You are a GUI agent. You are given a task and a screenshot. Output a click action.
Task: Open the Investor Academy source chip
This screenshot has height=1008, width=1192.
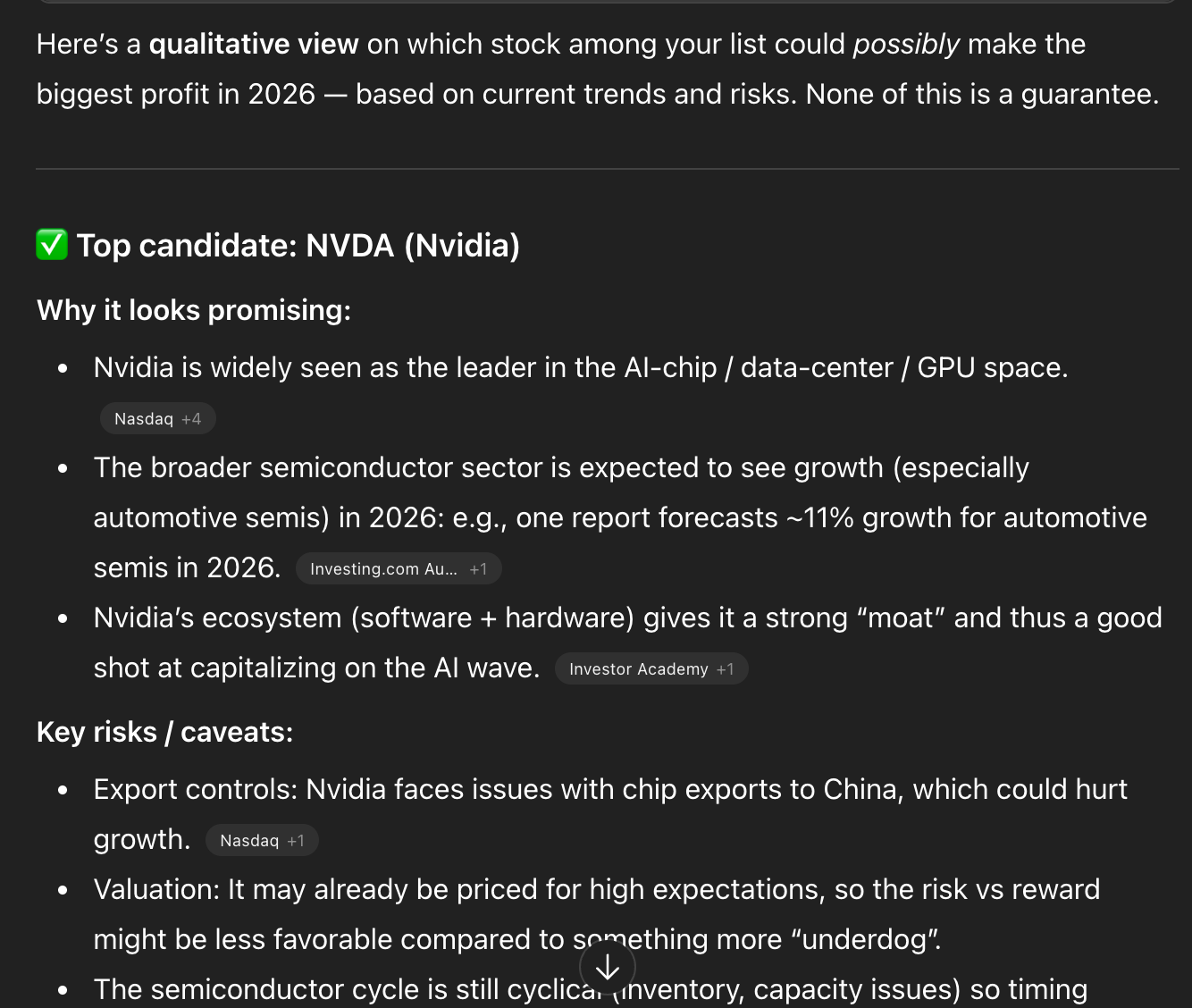(651, 669)
